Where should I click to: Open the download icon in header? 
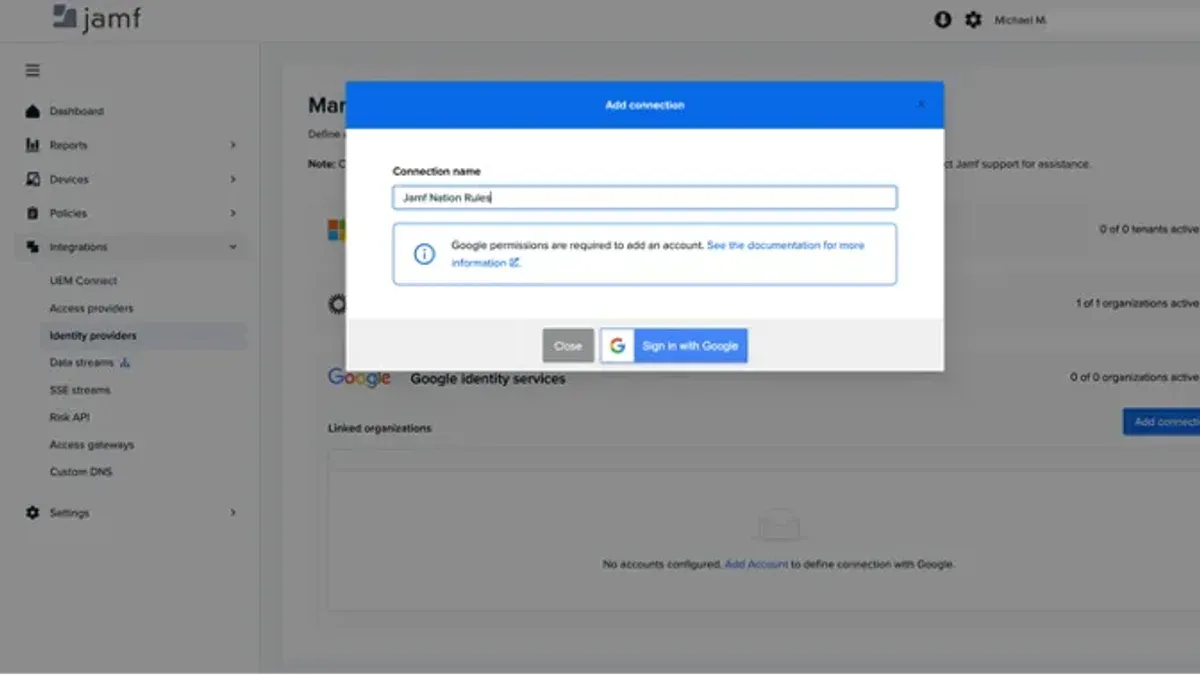pyautogui.click(x=942, y=19)
